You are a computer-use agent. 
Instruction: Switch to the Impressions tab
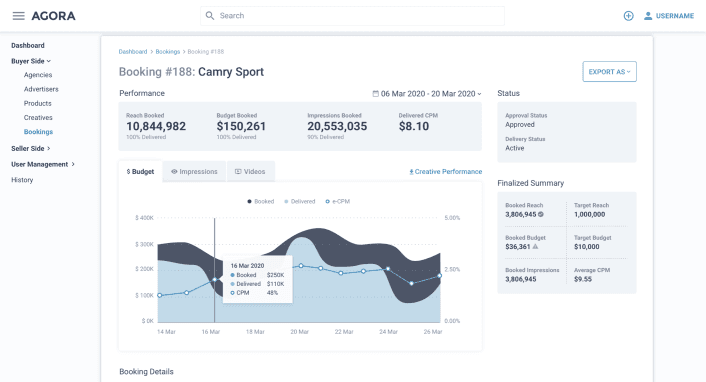[x=194, y=172]
